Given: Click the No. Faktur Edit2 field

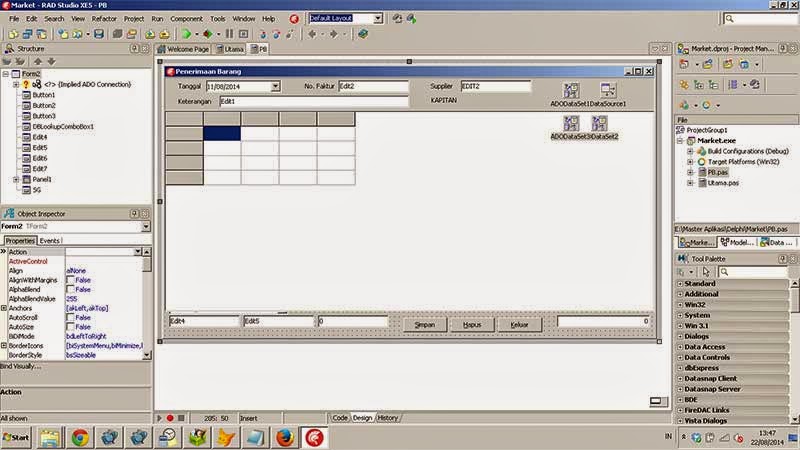Looking at the screenshot, I should click(x=373, y=86).
